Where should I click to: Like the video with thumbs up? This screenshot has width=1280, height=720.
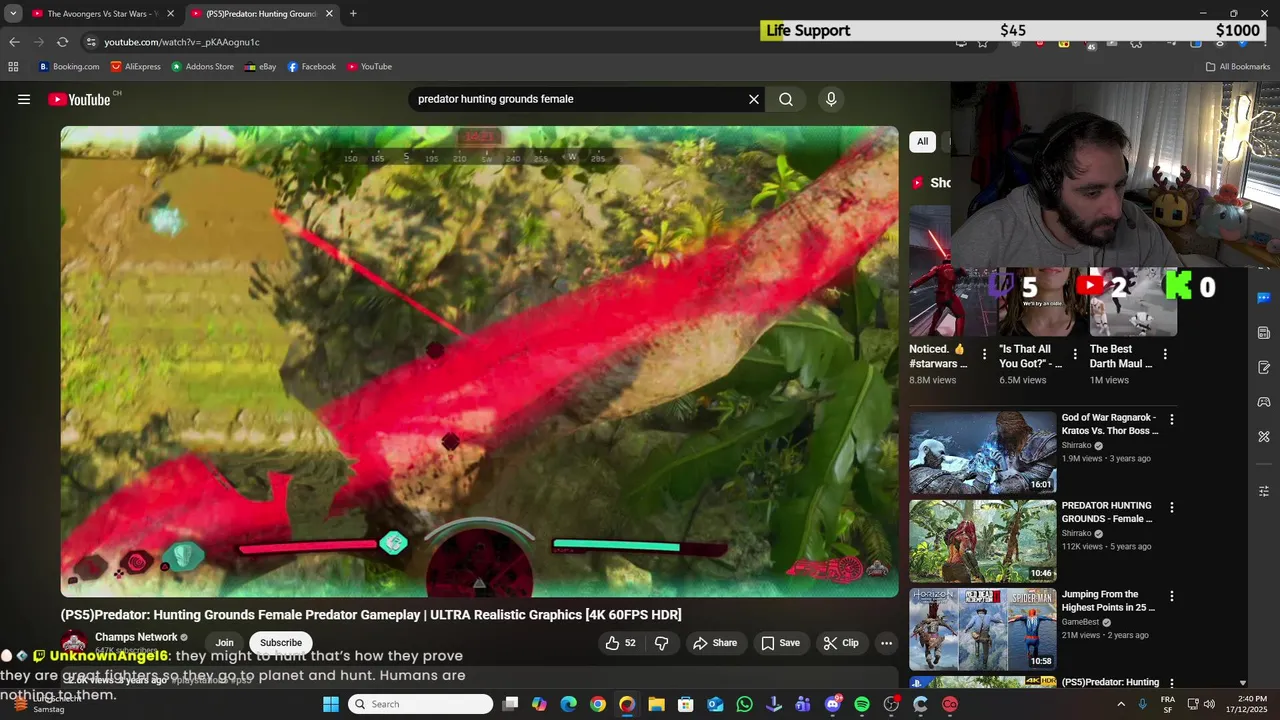coord(621,643)
